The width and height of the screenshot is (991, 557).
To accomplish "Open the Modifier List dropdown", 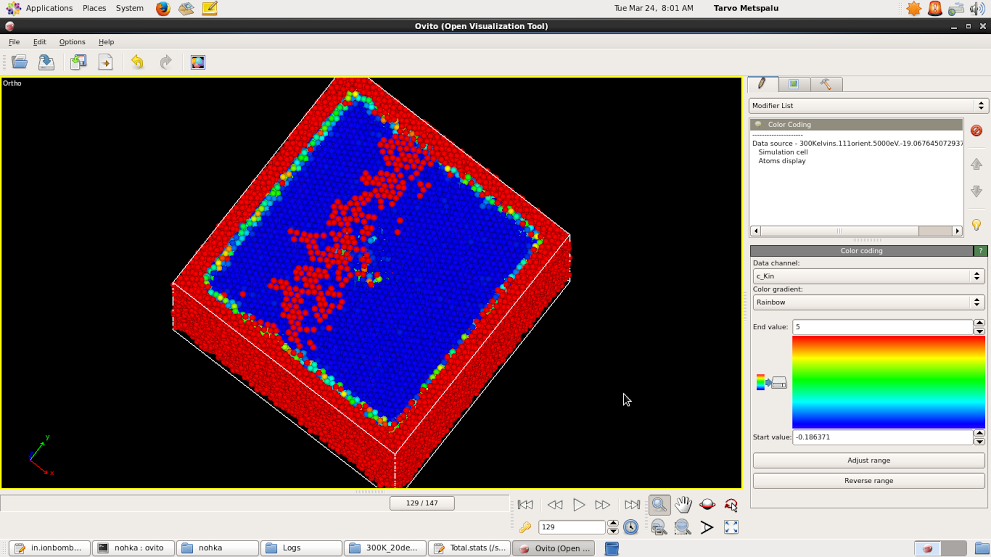I will (867, 106).
